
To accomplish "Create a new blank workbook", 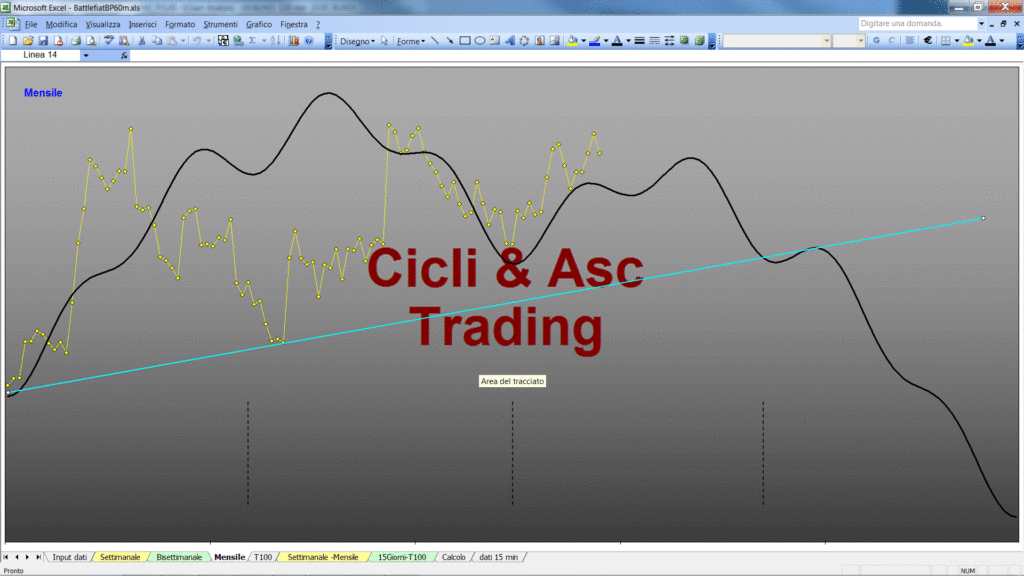I will [x=12, y=40].
